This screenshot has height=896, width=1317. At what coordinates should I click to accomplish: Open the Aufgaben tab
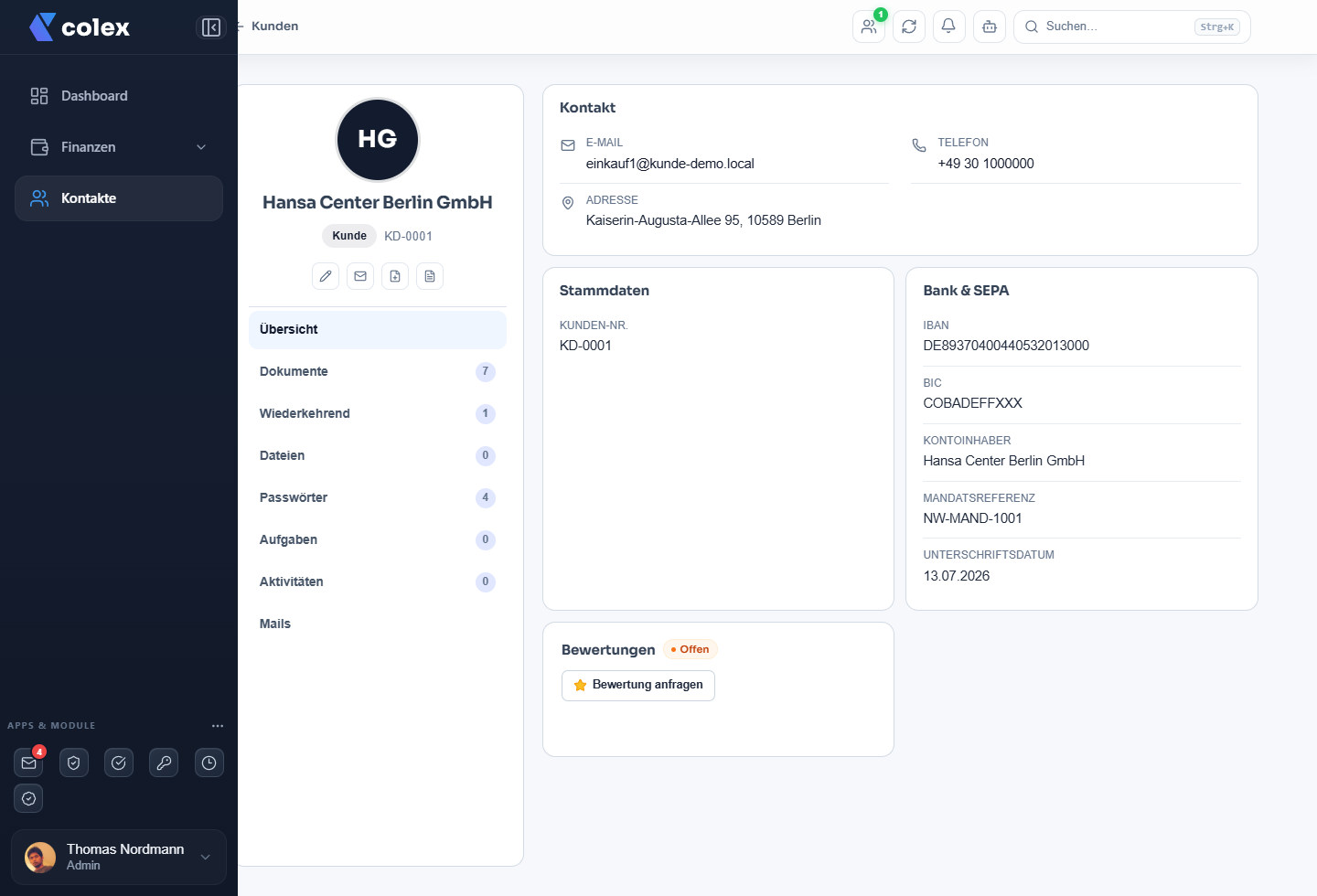tap(378, 539)
